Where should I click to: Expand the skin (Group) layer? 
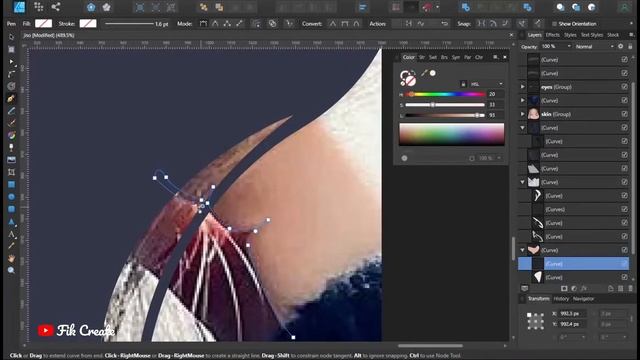click(522, 114)
